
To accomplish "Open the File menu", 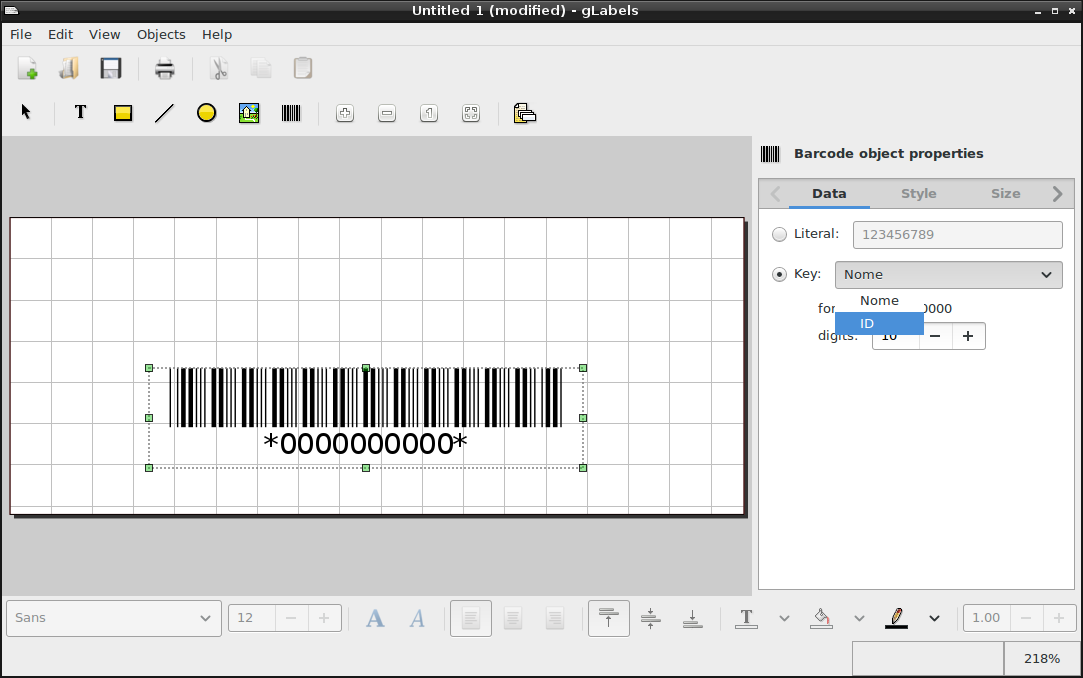I will (x=21, y=35).
